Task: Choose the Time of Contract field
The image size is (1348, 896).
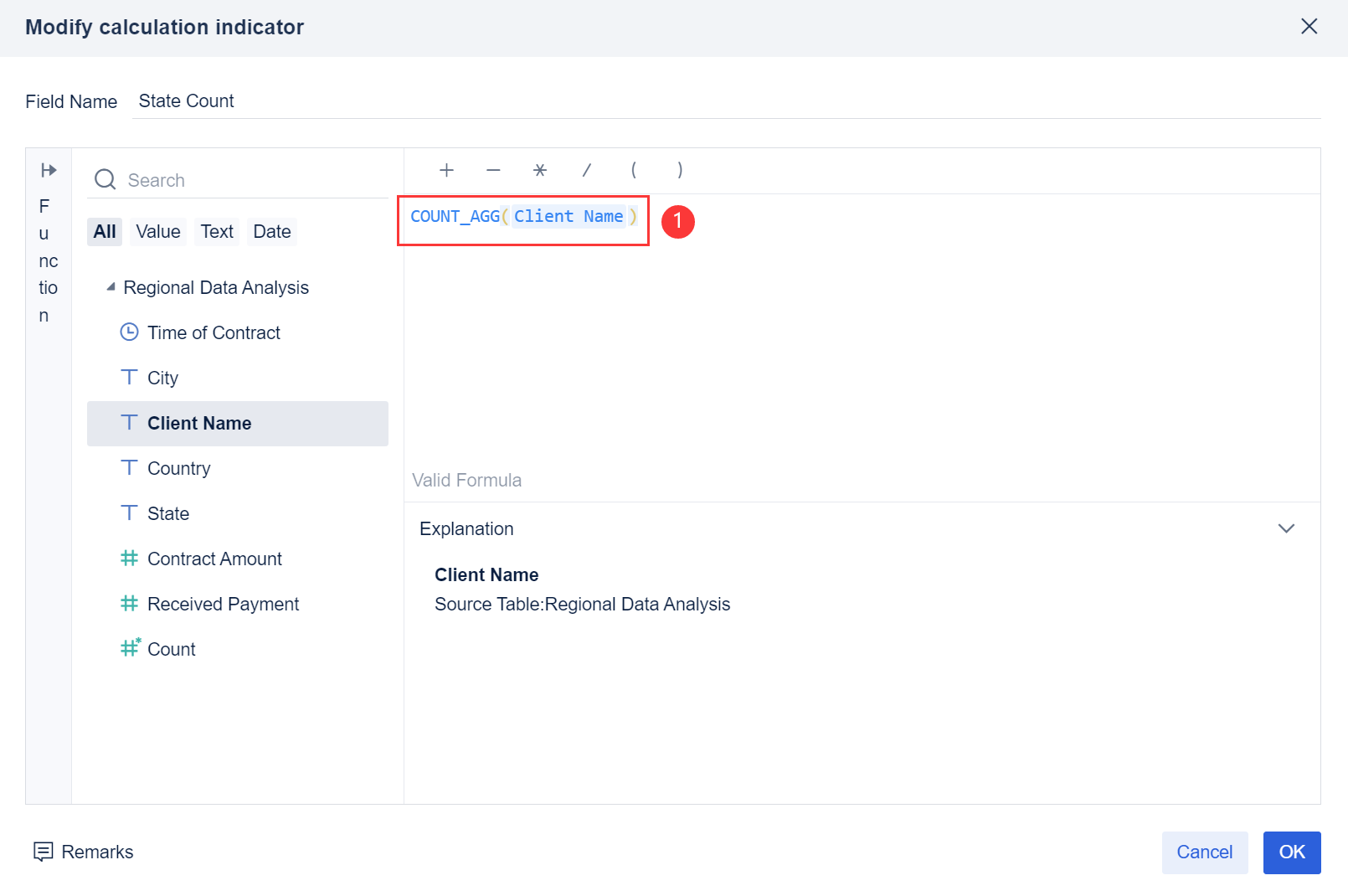Action: pyautogui.click(x=214, y=332)
